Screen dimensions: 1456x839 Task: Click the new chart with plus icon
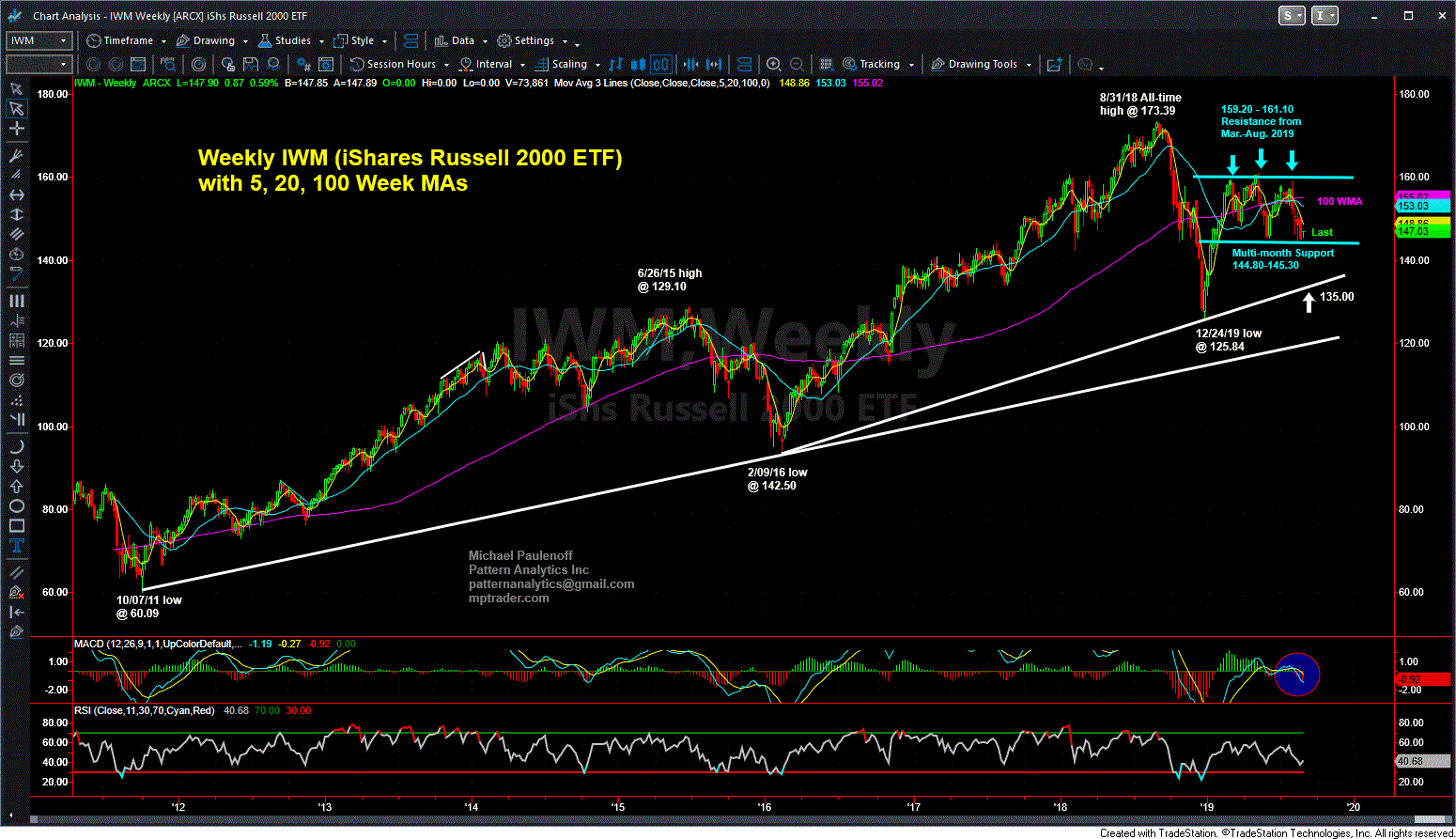tap(1054, 64)
